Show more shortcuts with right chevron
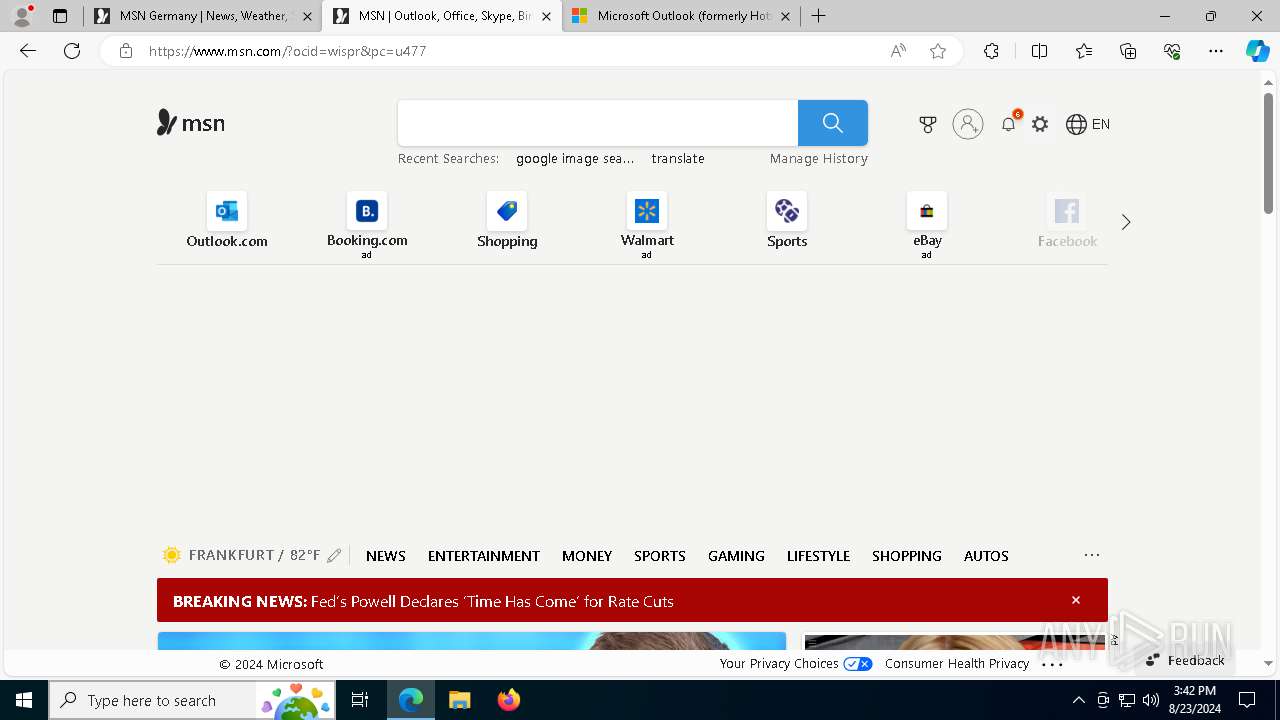 [x=1126, y=222]
